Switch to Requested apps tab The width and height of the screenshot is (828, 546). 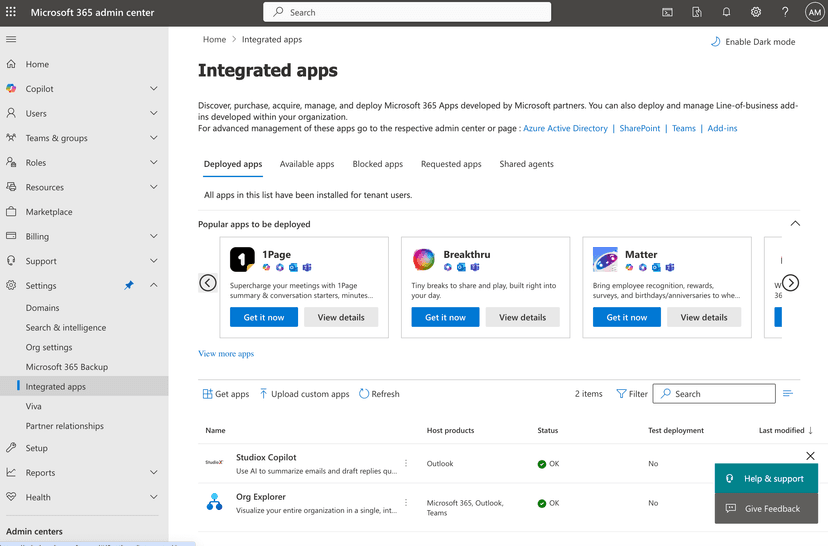[451, 164]
